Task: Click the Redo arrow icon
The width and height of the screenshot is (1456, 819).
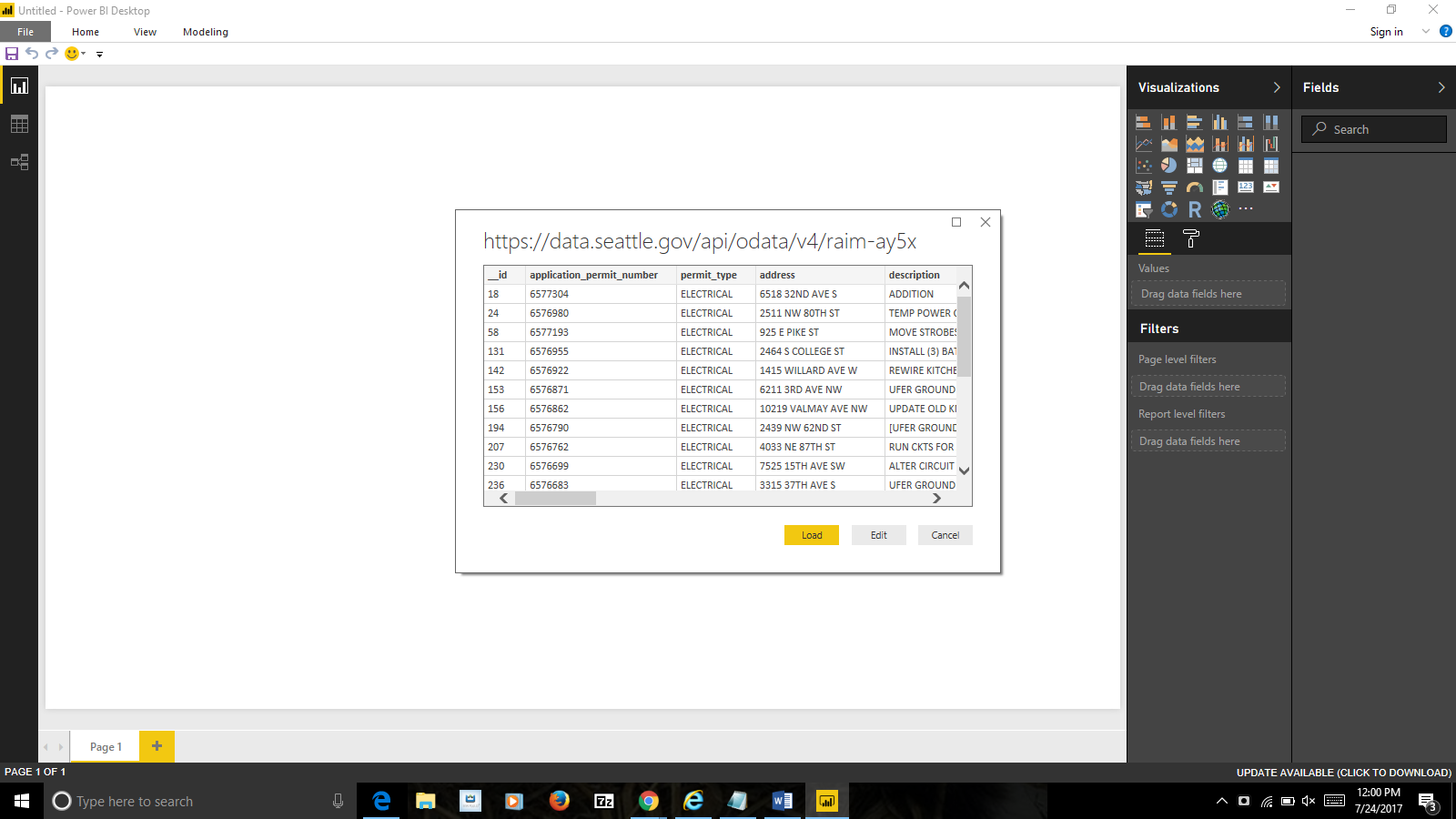Action: point(52,54)
